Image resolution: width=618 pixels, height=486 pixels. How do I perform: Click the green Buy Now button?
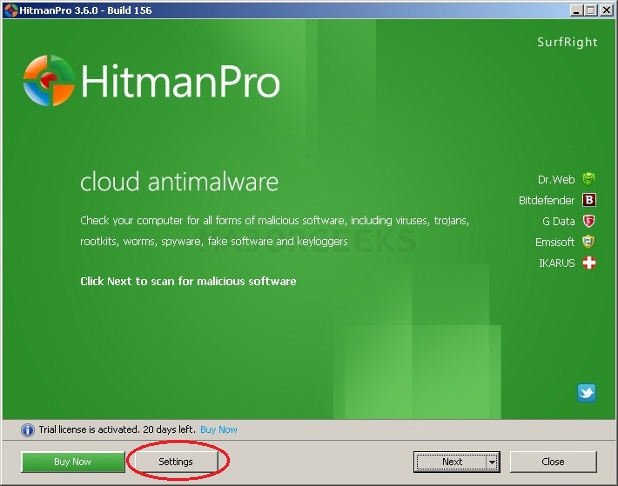pos(73,462)
